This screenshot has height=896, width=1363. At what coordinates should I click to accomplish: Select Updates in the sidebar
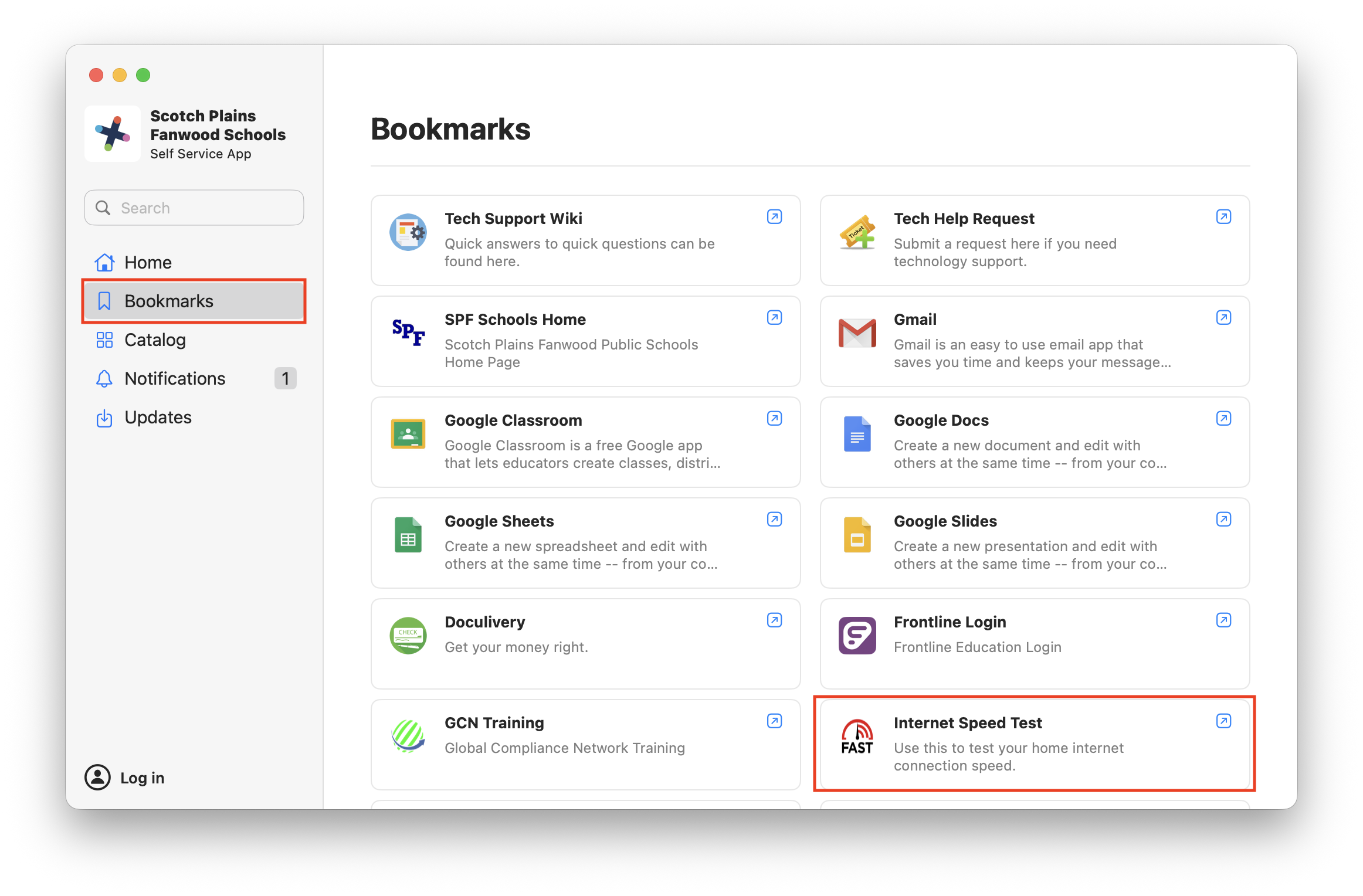click(x=158, y=417)
